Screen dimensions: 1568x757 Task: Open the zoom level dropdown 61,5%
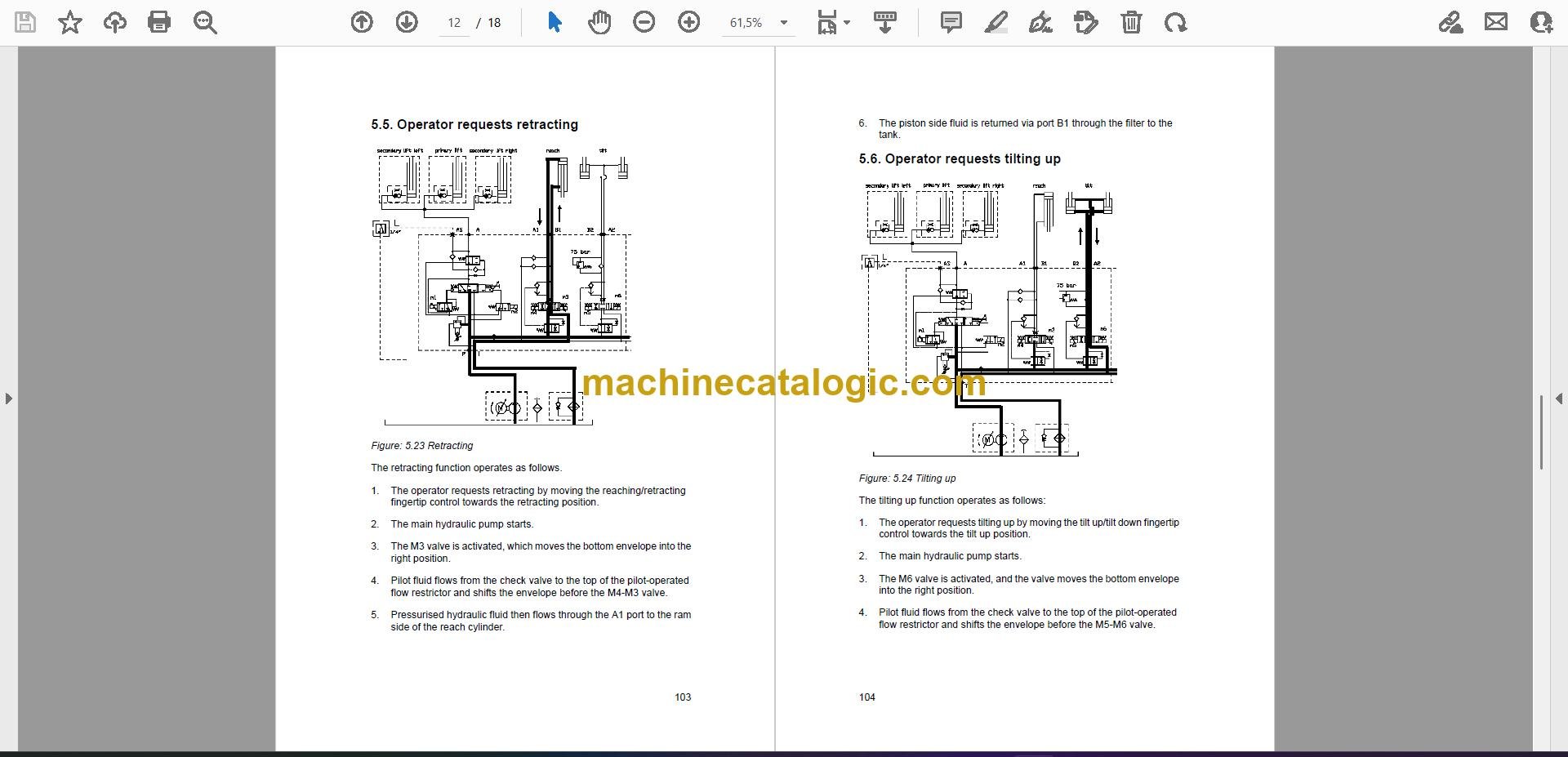click(x=759, y=23)
